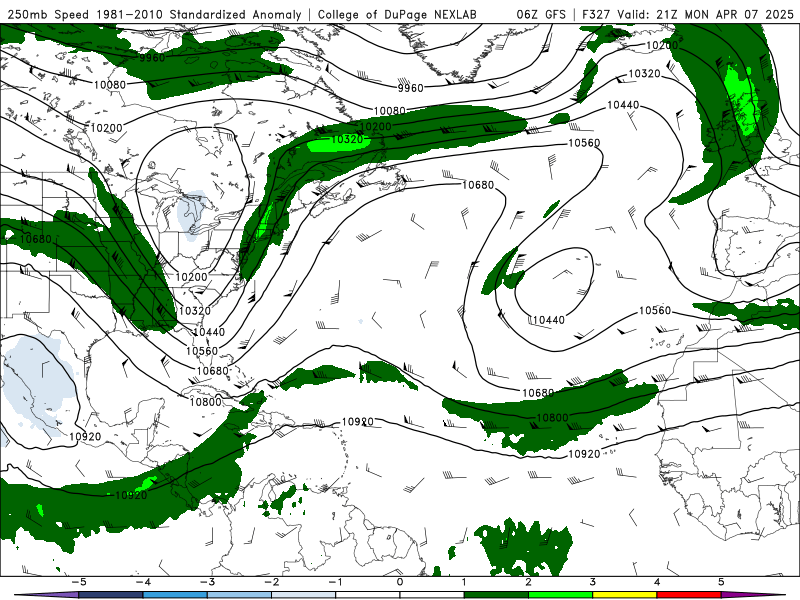Click the '10560' contour label near the Canary Islands
Viewport: 800px width, 600px height.
(x=655, y=311)
